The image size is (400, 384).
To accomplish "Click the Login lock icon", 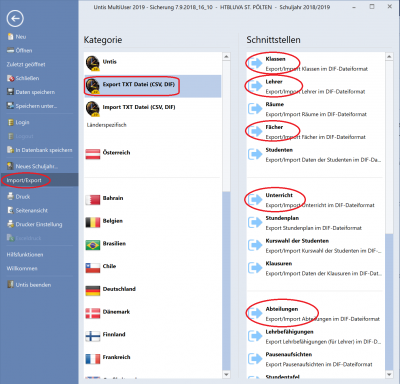I will [10, 122].
